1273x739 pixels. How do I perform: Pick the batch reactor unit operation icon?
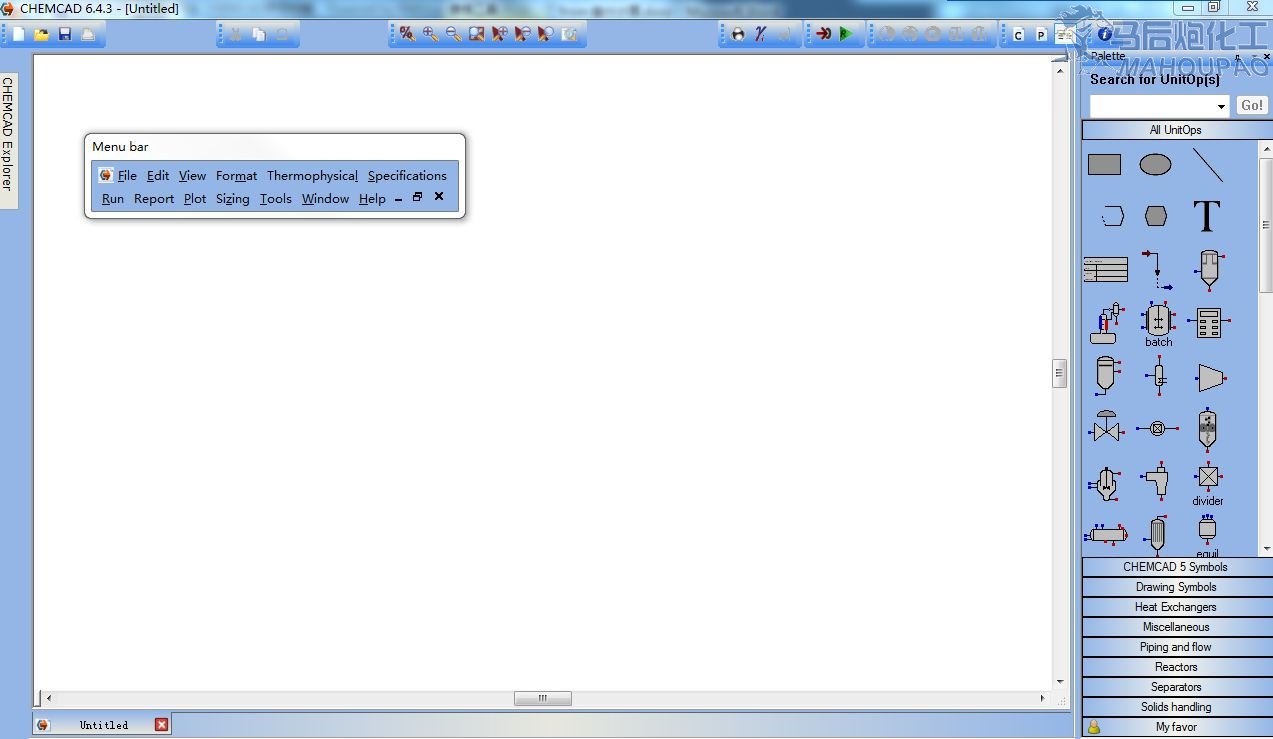pos(1158,321)
